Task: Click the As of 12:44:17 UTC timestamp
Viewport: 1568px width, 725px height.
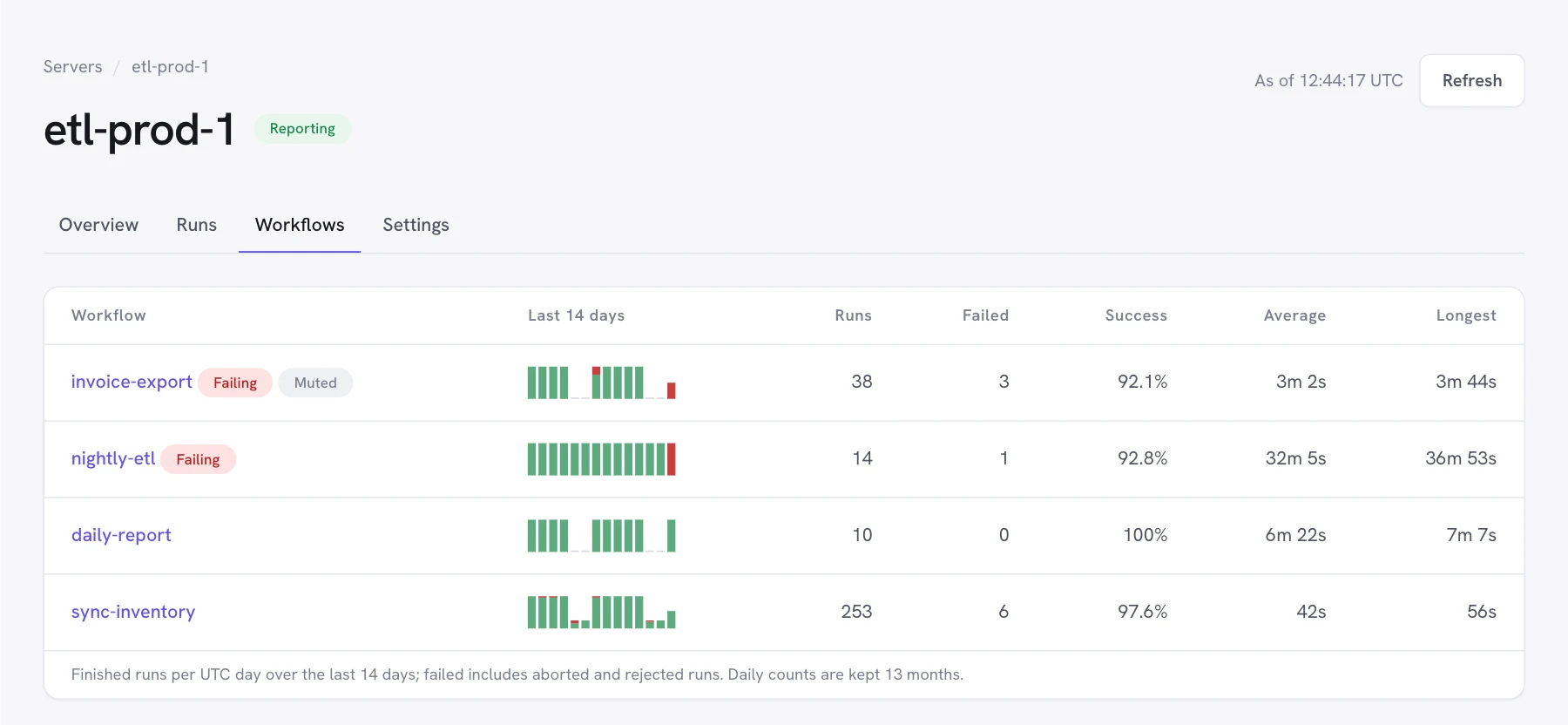Action: point(1328,80)
